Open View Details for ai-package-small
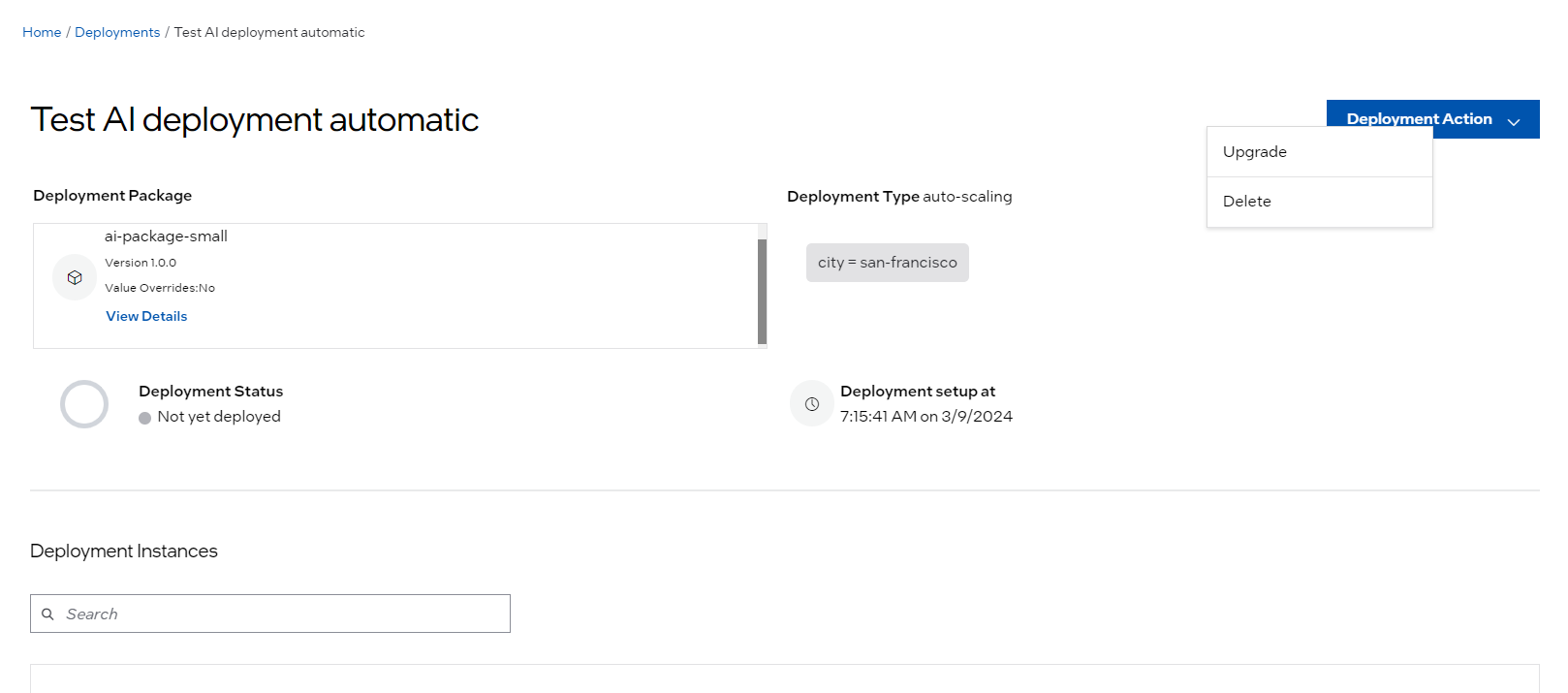 tap(146, 317)
